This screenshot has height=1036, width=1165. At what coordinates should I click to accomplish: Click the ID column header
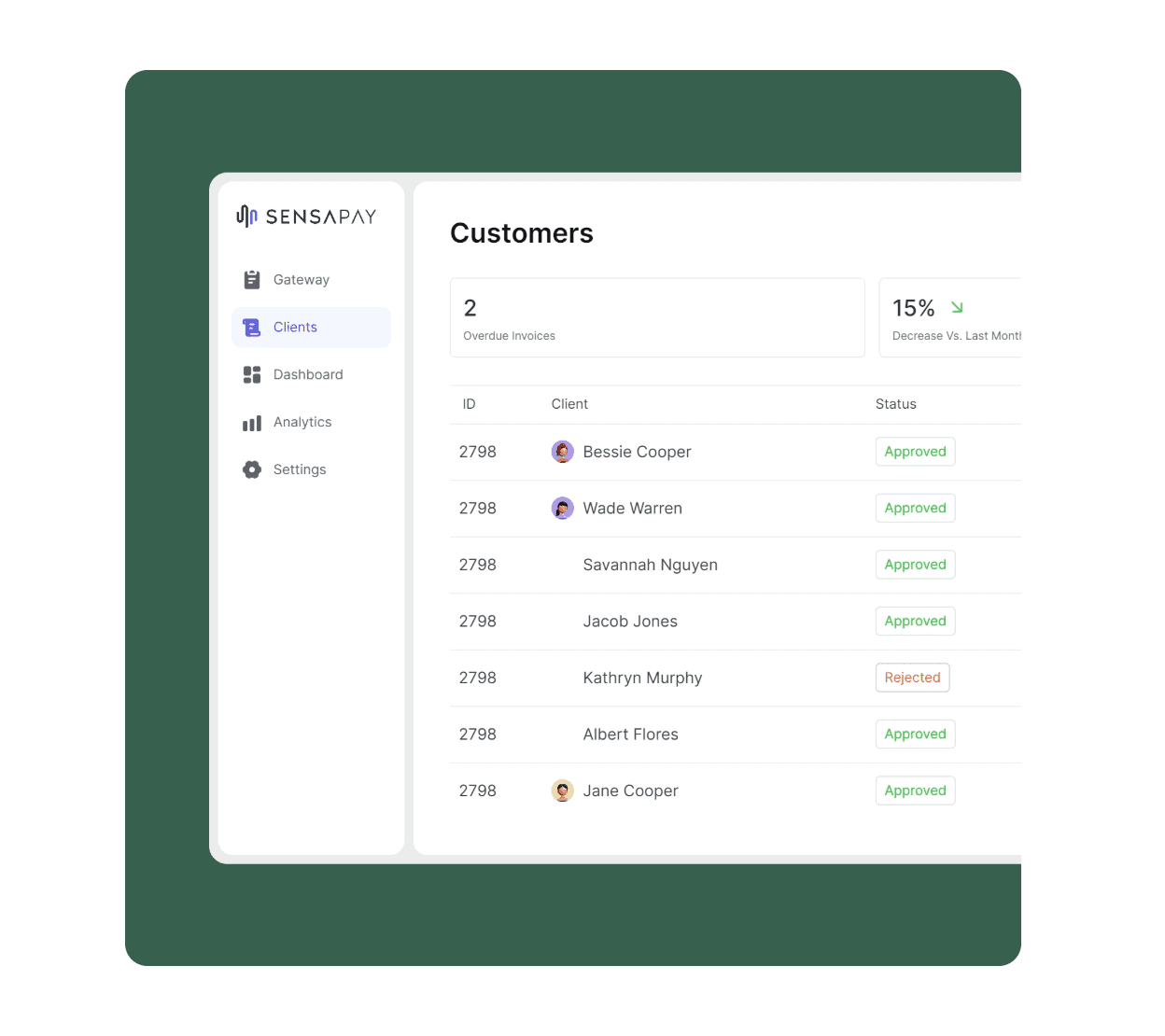tap(469, 404)
